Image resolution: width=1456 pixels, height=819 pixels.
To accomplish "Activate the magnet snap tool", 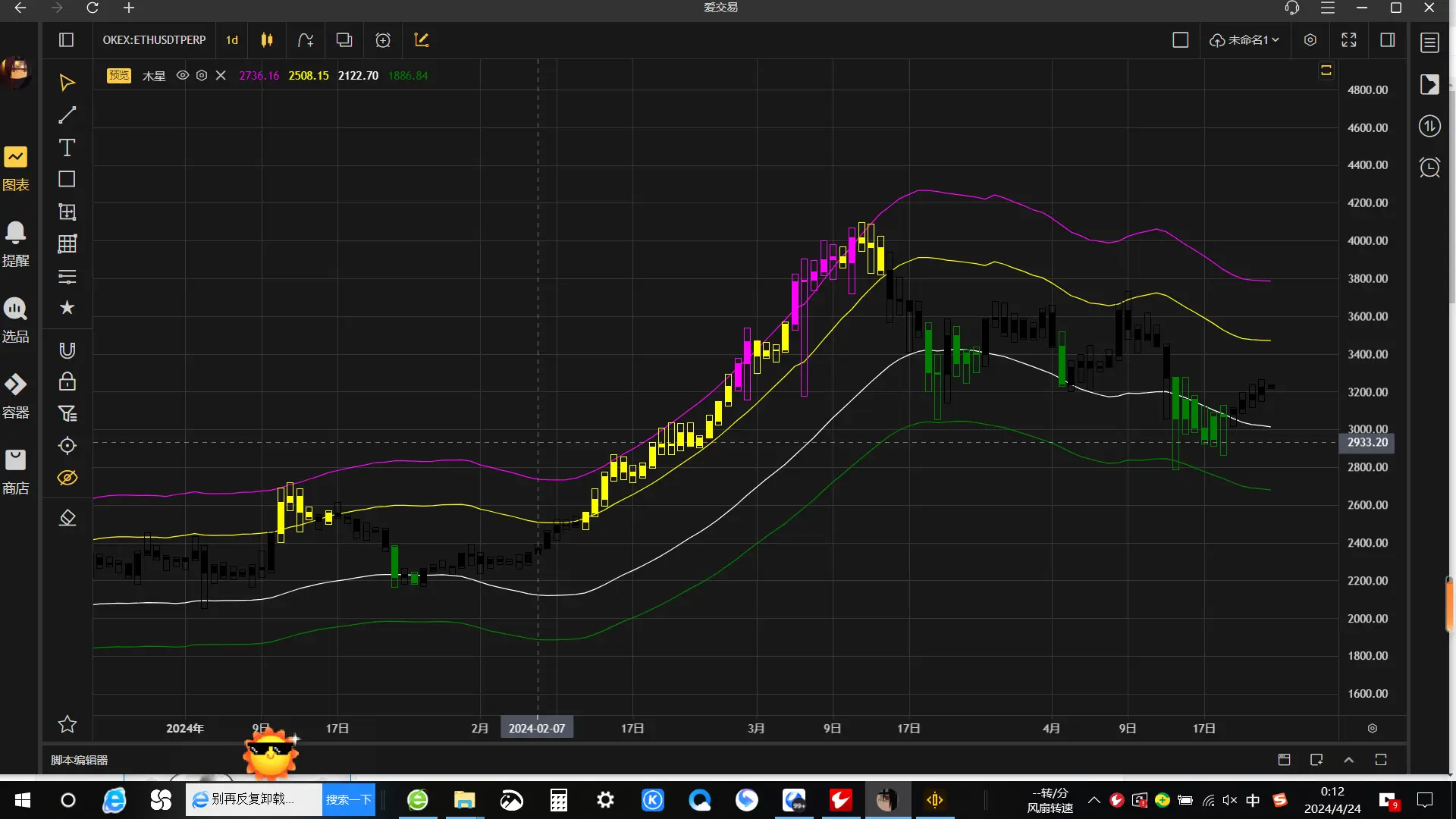I will (x=67, y=350).
